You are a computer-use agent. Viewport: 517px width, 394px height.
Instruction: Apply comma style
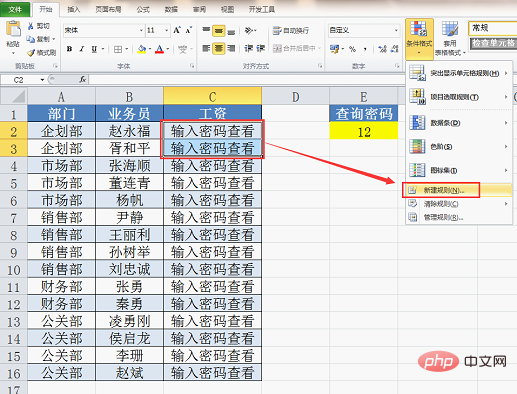tap(365, 49)
